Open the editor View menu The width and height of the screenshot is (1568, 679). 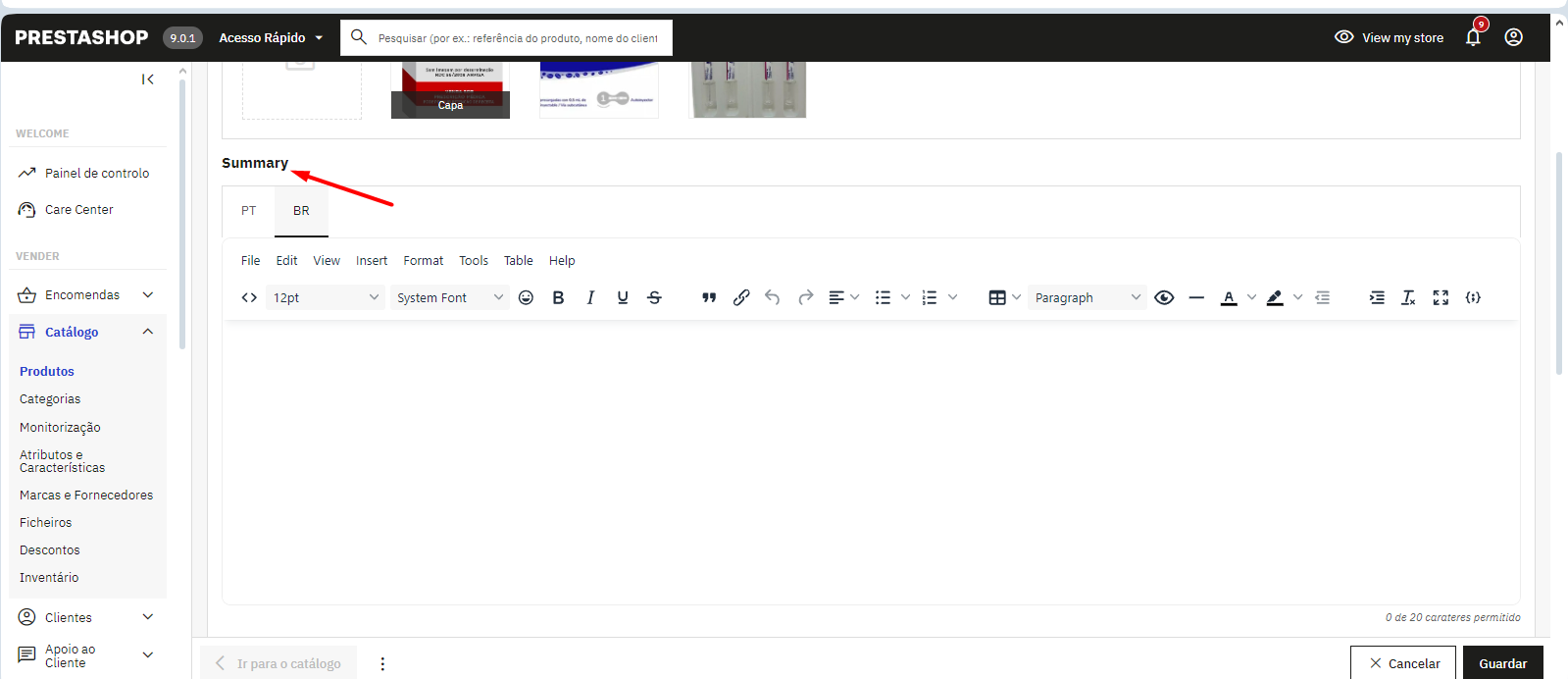pos(327,260)
